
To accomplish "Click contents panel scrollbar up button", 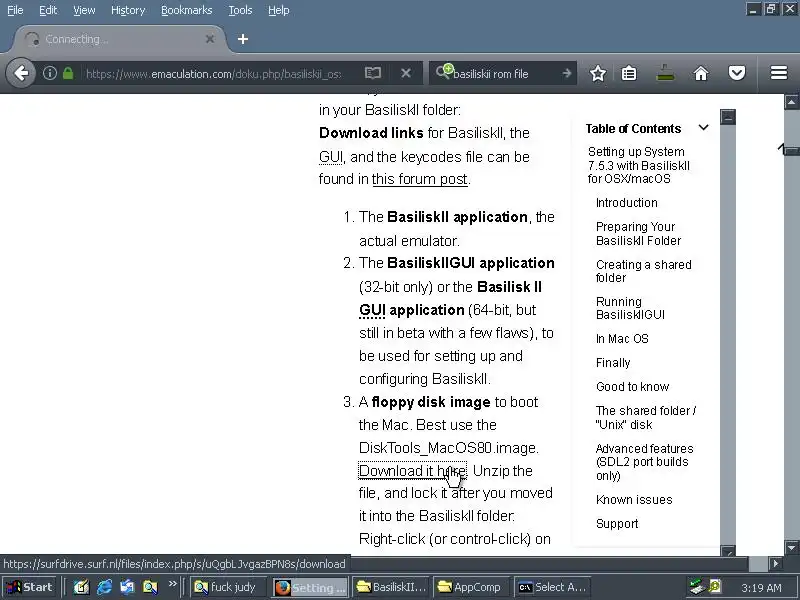I will [728, 117].
